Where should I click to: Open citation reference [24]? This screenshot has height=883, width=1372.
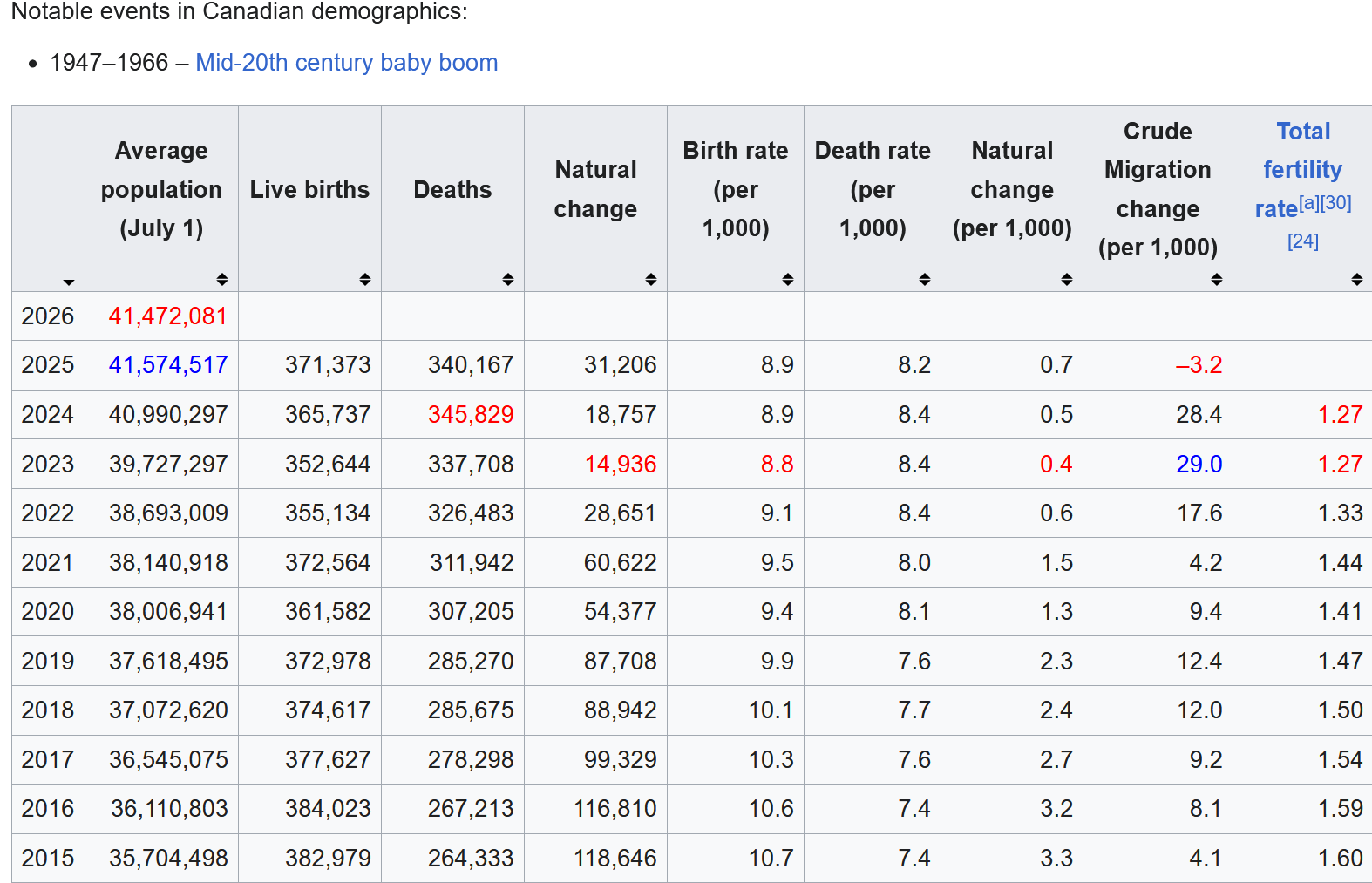pos(1303,241)
